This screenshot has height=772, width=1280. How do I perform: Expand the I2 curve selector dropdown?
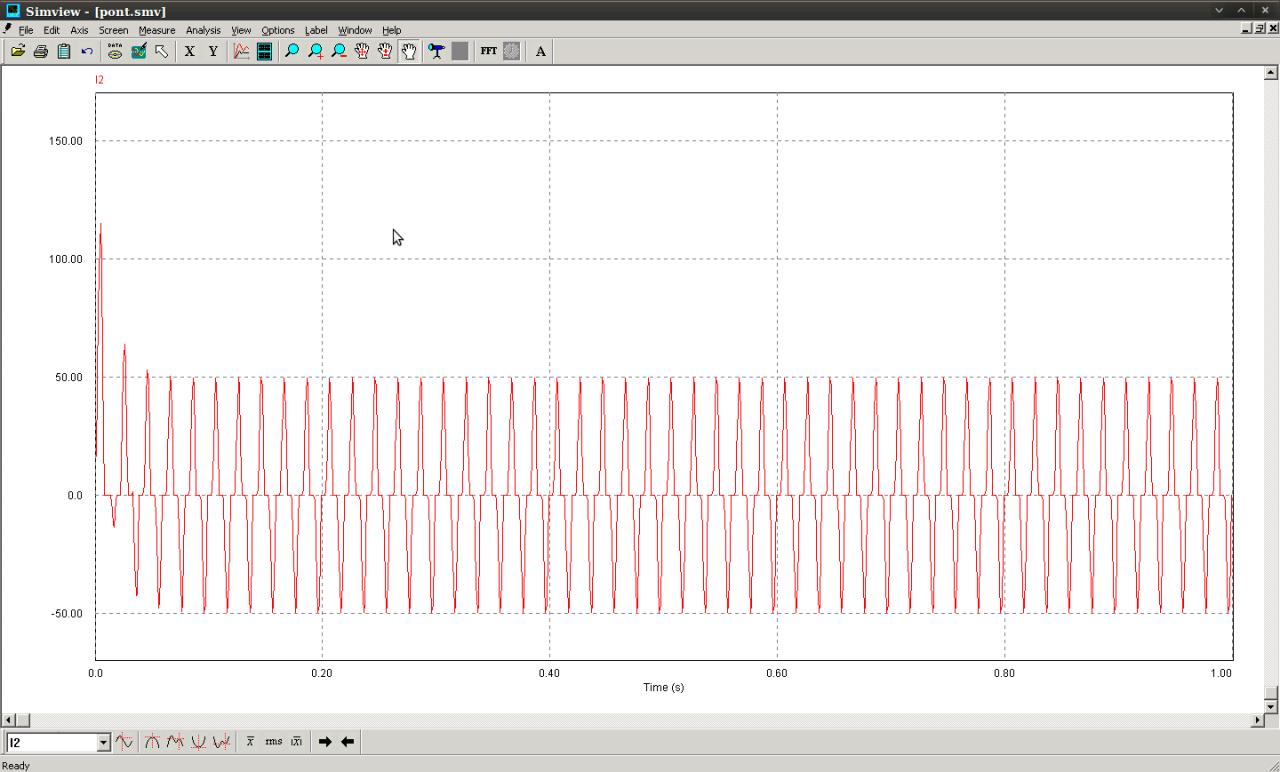[x=103, y=742]
